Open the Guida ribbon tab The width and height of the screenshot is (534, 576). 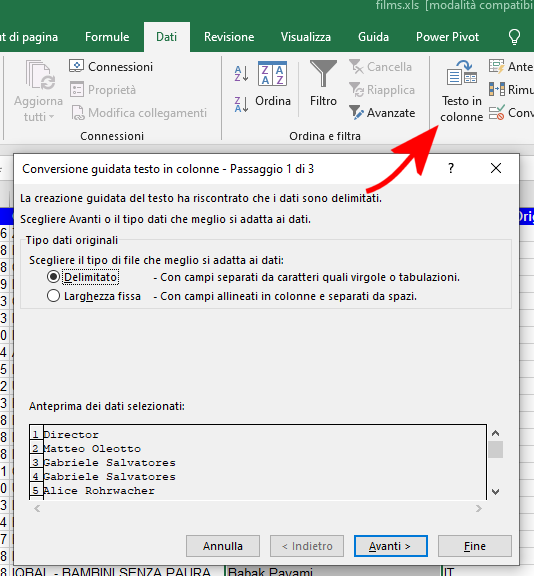point(373,37)
